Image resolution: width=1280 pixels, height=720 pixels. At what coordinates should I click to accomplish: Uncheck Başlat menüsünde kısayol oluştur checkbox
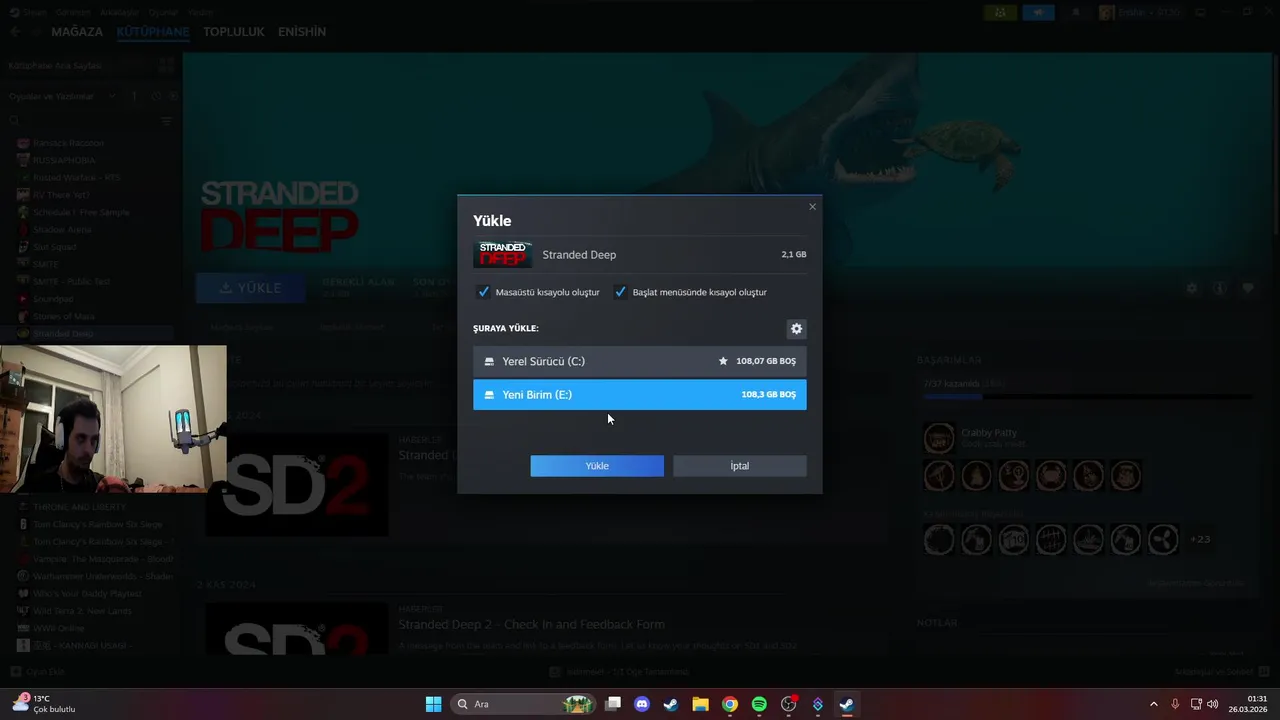[x=620, y=292]
